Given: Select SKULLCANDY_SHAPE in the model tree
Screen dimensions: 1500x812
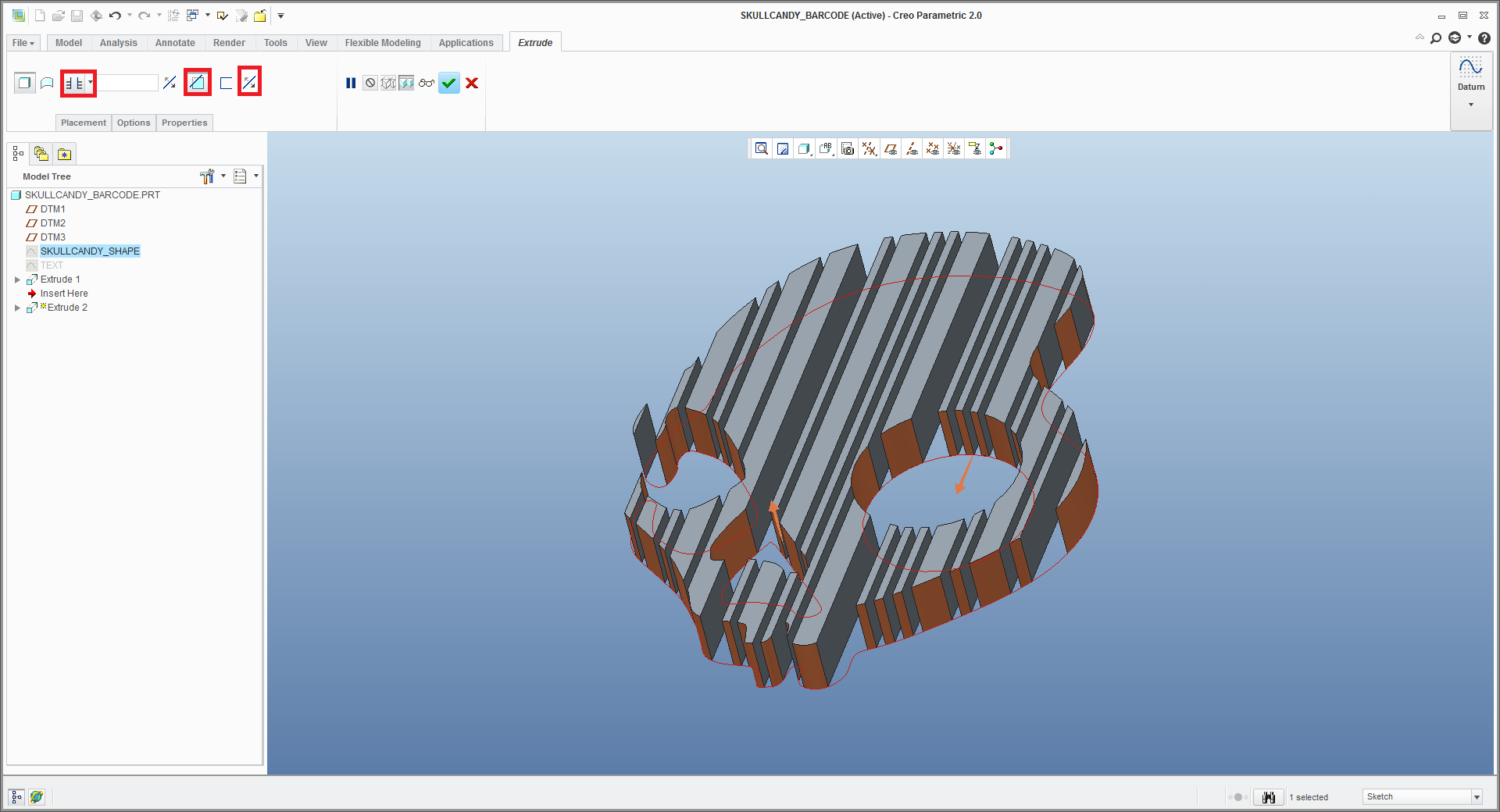Looking at the screenshot, I should coord(90,251).
